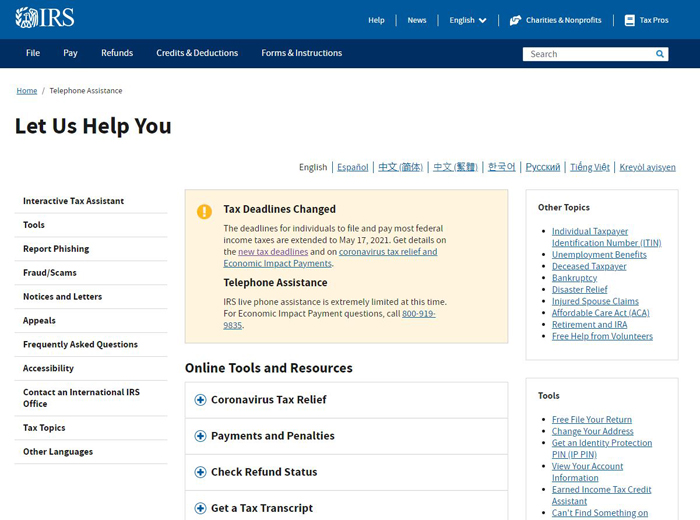Open Tax Pros page
Screen dimensions: 700x520
pyautogui.click(x=654, y=20)
